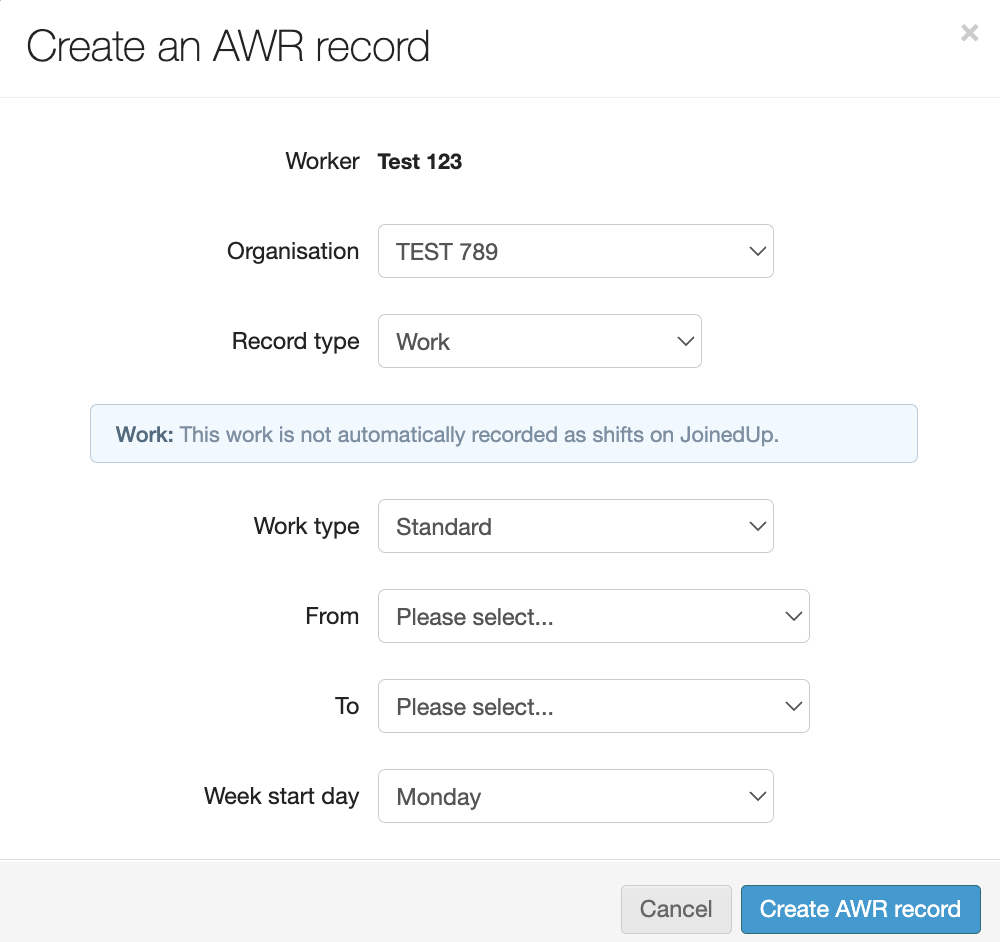
Task: Click the Create AWR record button
Action: tap(860, 909)
